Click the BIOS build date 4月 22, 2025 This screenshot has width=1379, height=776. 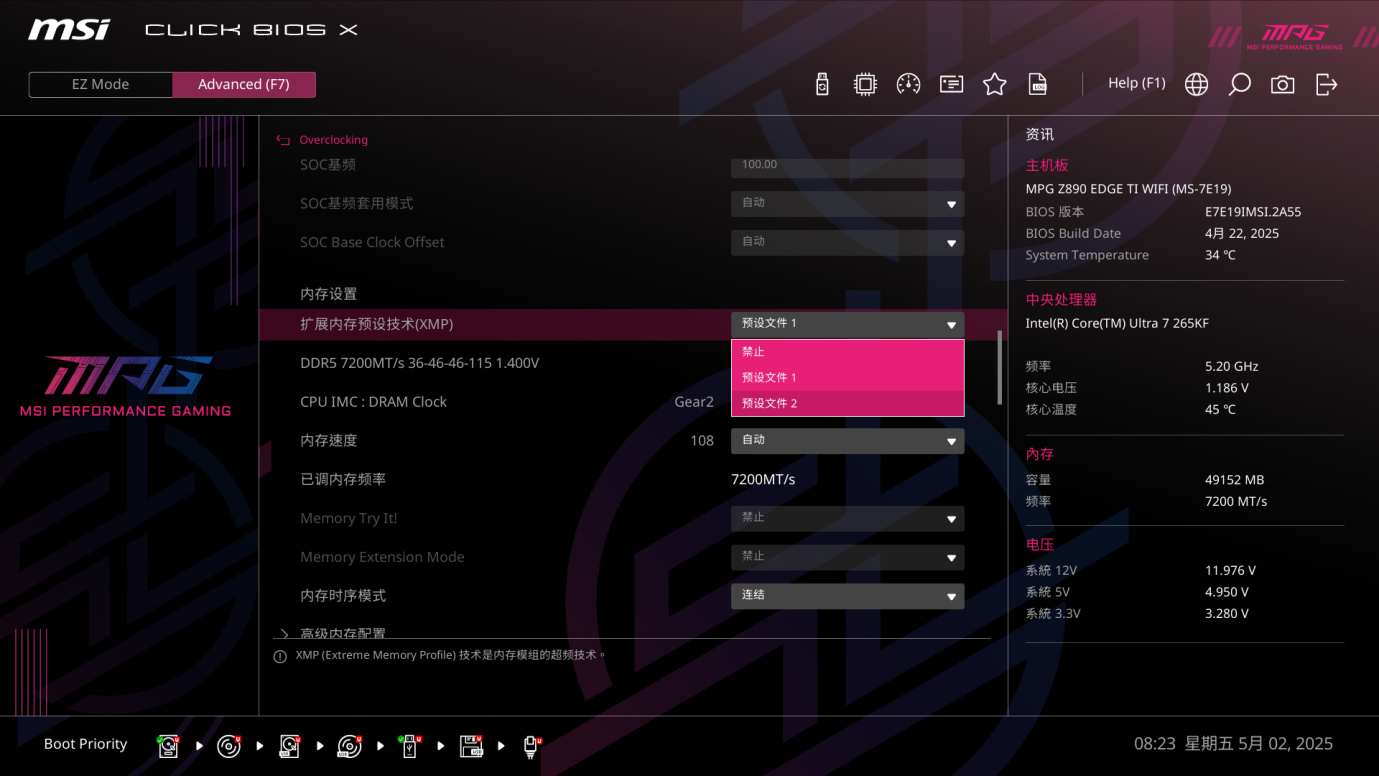point(1242,234)
